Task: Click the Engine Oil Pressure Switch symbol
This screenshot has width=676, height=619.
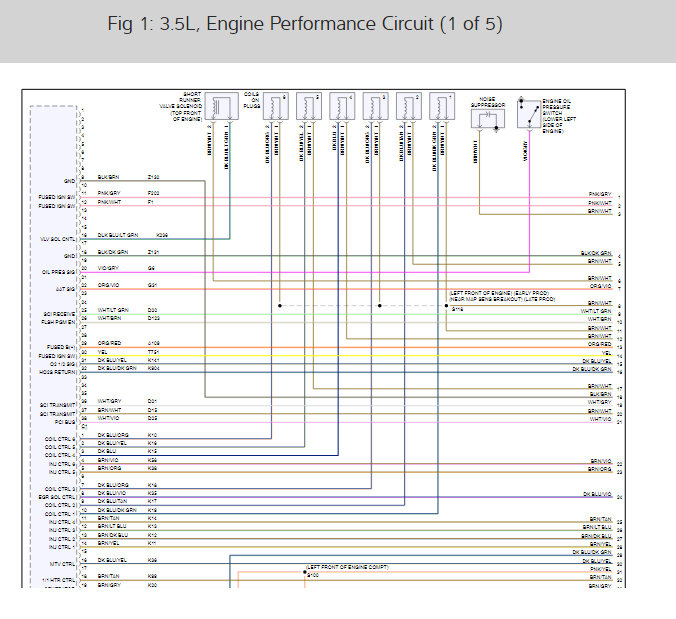Action: 529,113
